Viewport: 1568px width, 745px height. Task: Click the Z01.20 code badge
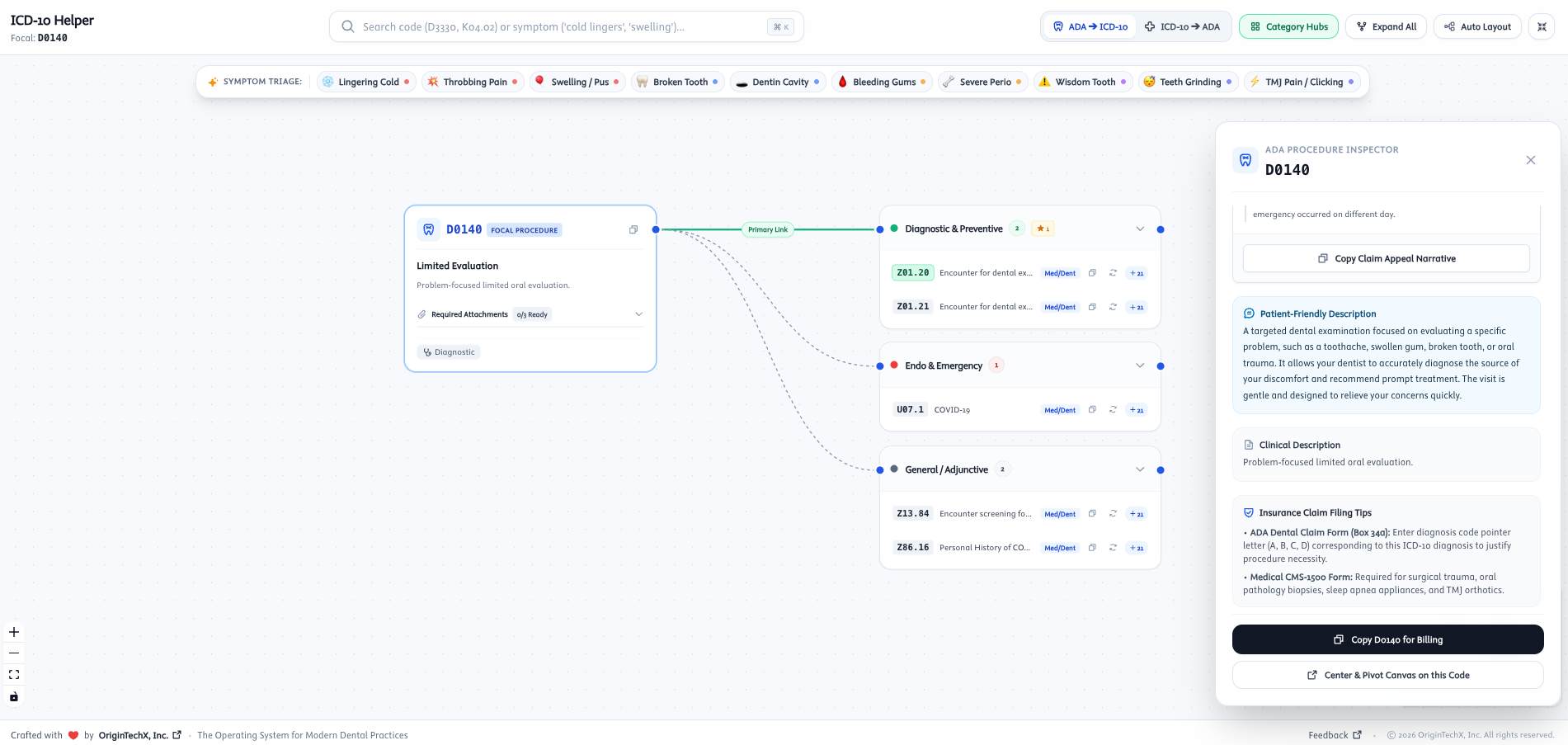coord(913,272)
